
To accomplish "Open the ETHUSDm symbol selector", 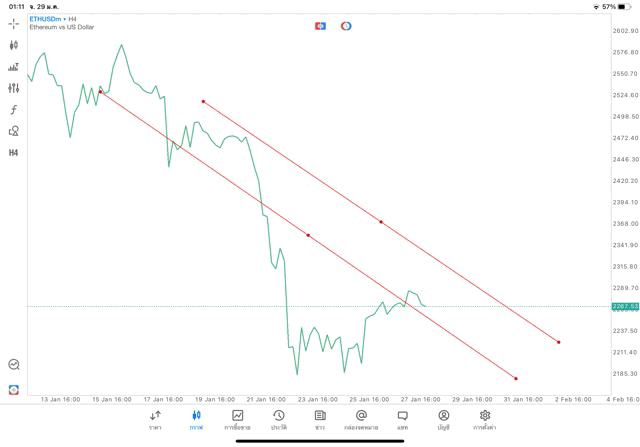I will click(45, 19).
